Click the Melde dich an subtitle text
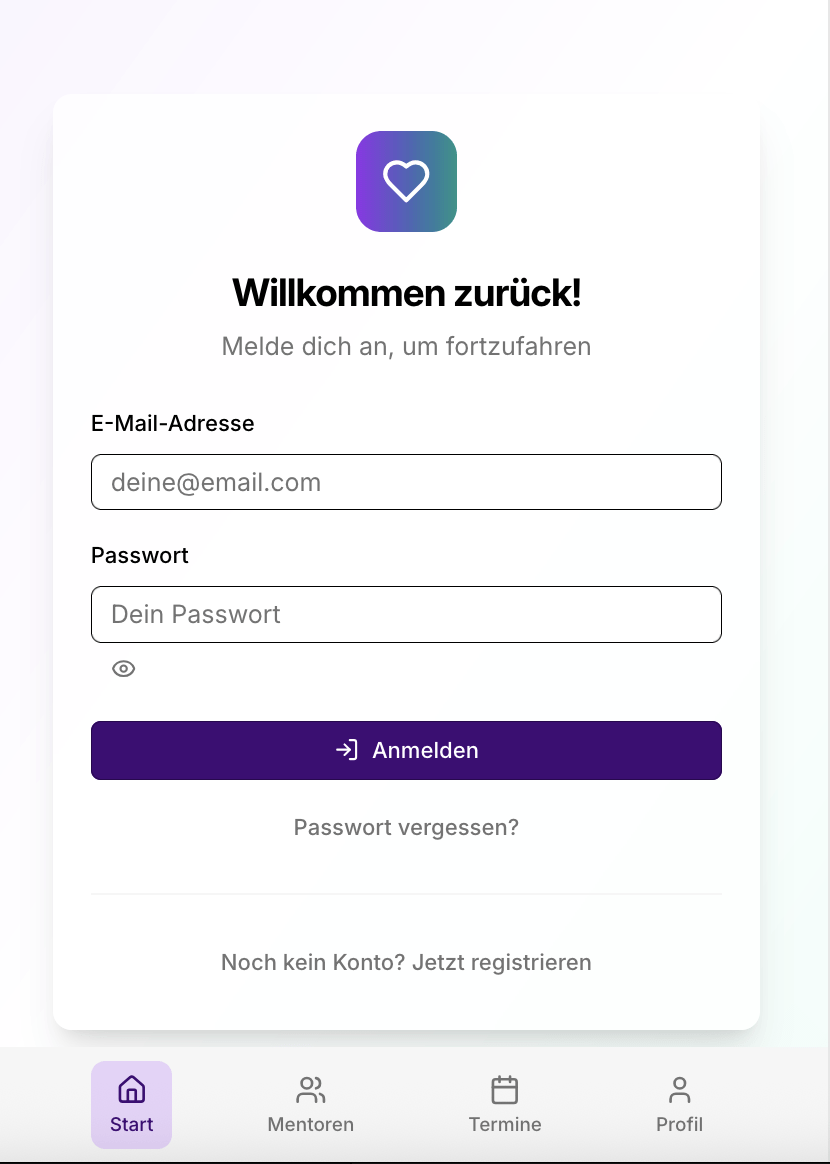The height and width of the screenshot is (1164, 830). [406, 347]
